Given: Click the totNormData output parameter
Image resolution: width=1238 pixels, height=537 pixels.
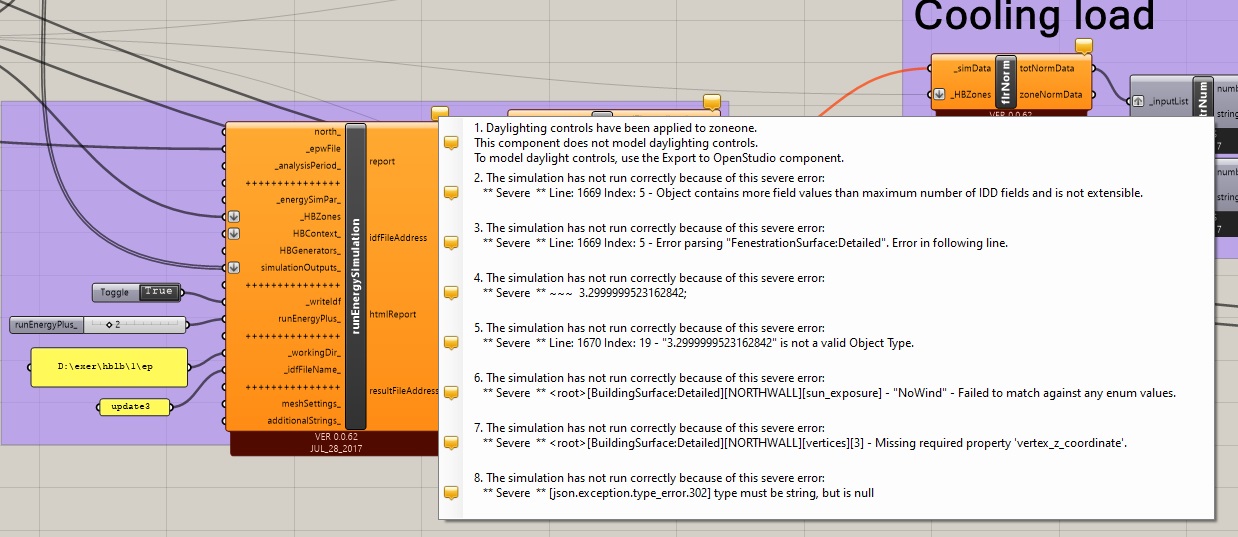Looking at the screenshot, I should pos(1048,68).
